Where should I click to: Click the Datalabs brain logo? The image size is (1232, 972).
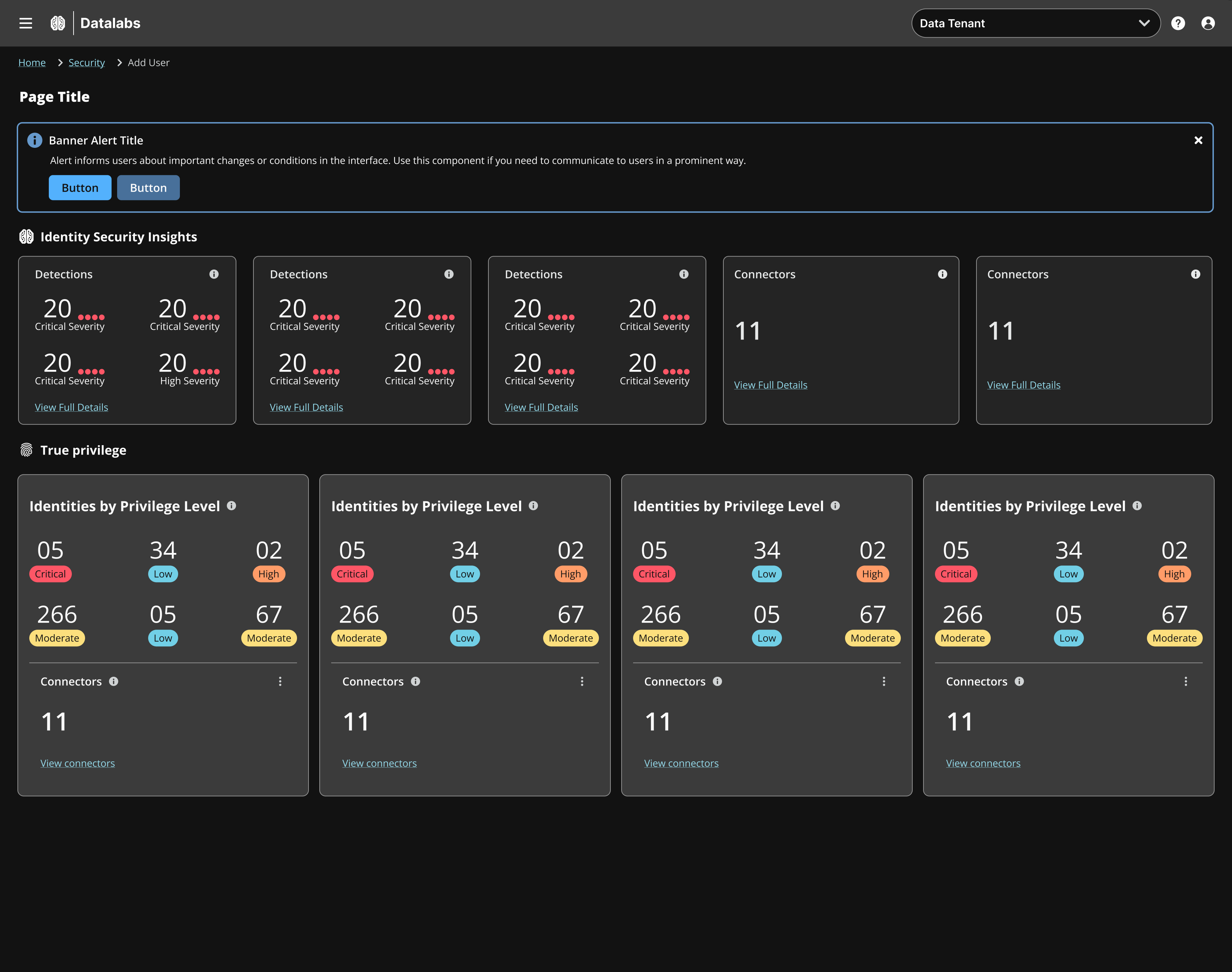click(x=58, y=23)
